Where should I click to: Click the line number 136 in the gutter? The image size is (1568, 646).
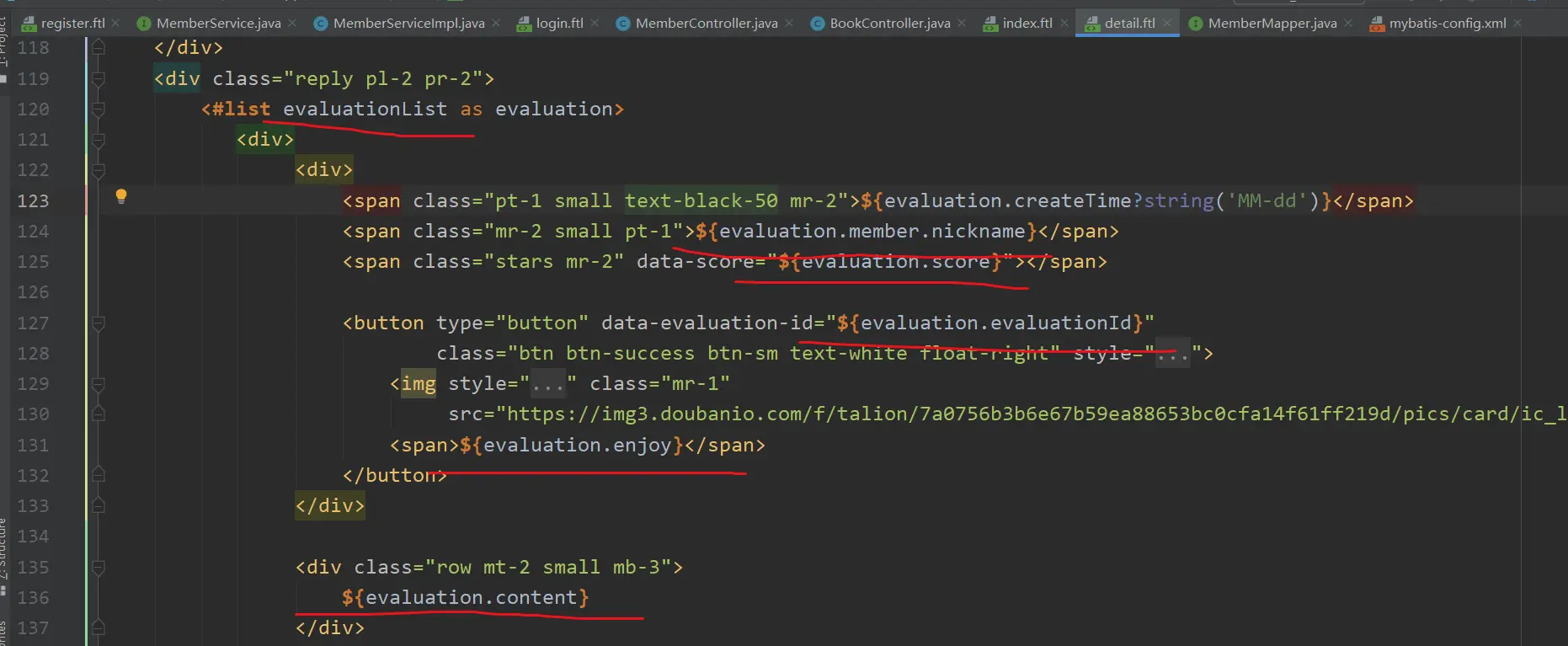[34, 598]
